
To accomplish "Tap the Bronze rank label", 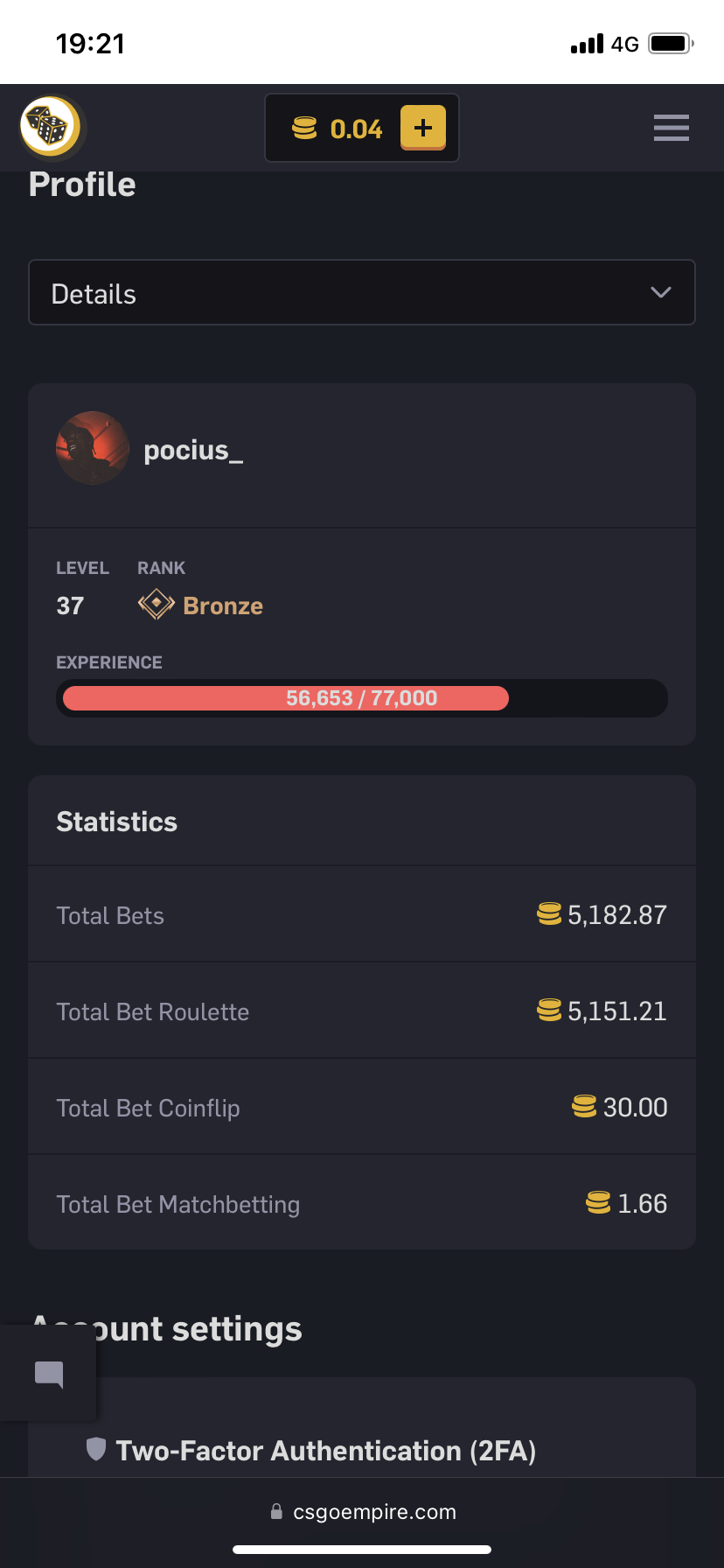I will click(x=223, y=605).
